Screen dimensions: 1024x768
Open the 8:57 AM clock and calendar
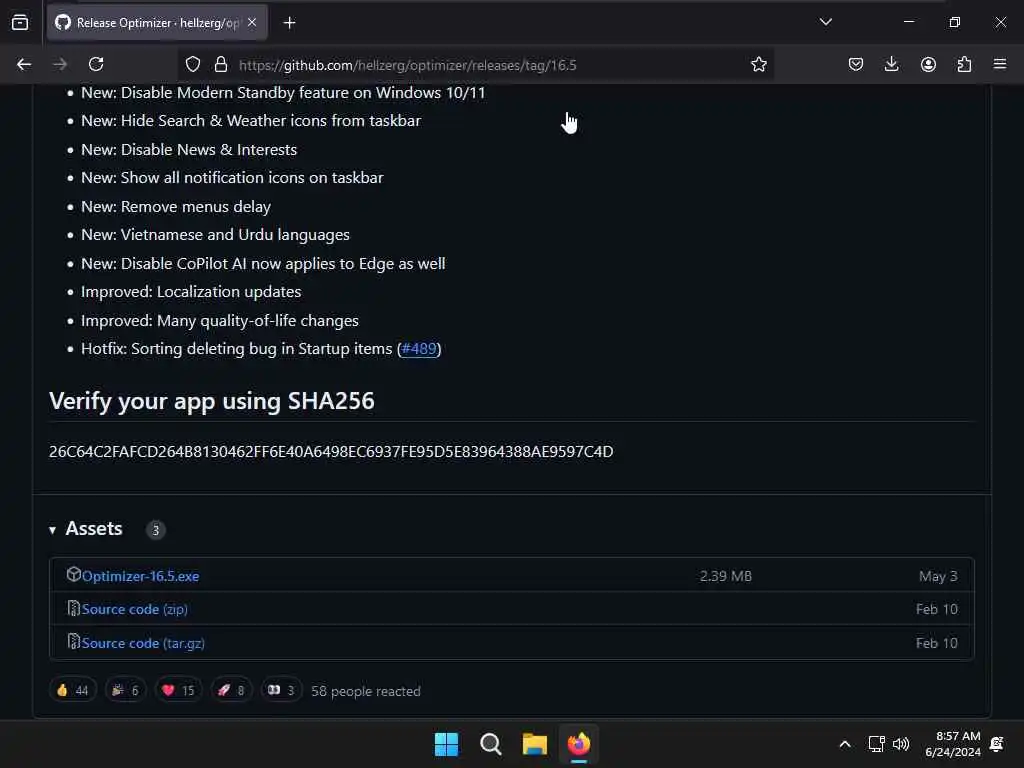coord(953,744)
